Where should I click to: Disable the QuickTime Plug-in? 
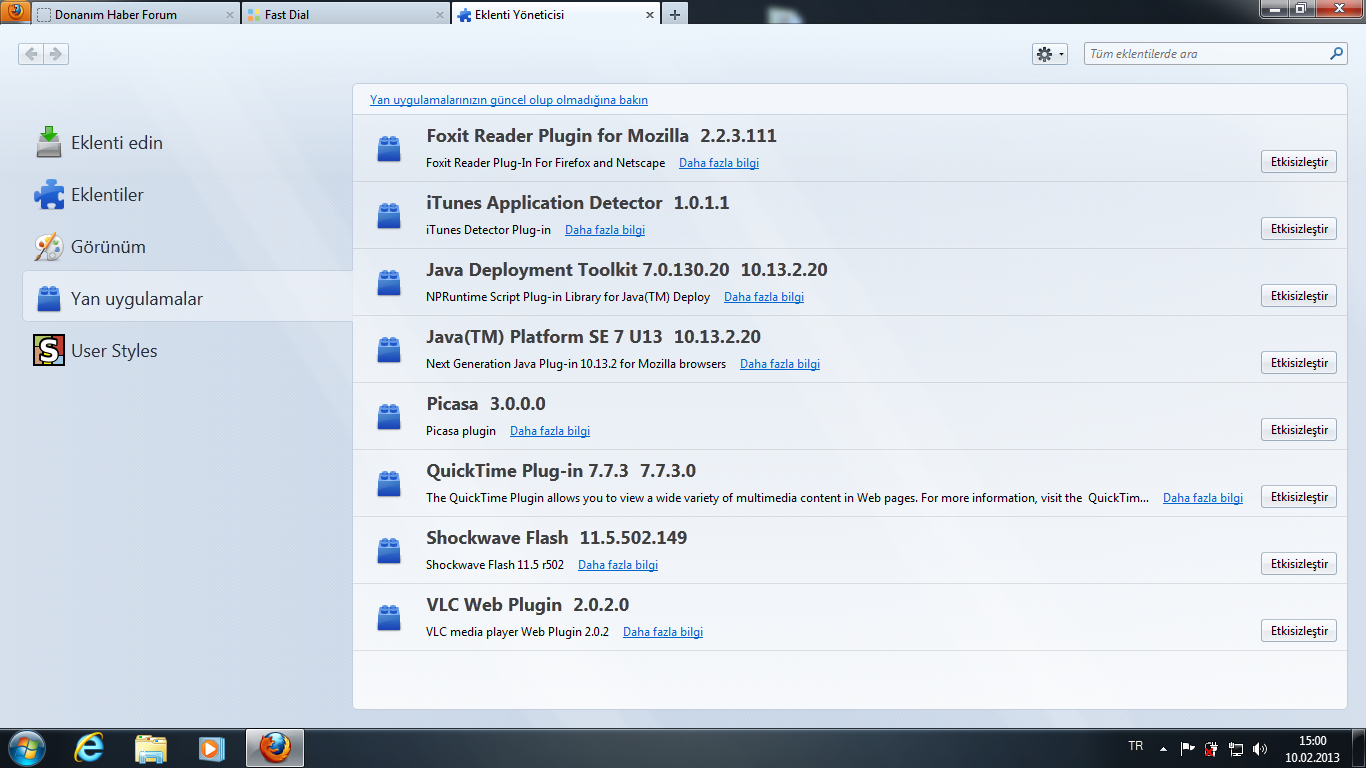tap(1298, 497)
